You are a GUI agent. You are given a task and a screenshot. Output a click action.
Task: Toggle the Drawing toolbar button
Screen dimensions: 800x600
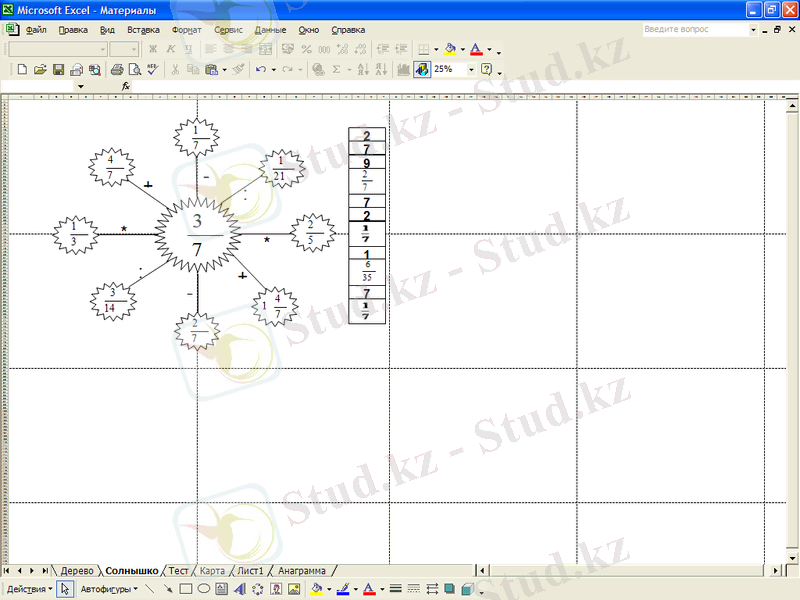pos(422,70)
